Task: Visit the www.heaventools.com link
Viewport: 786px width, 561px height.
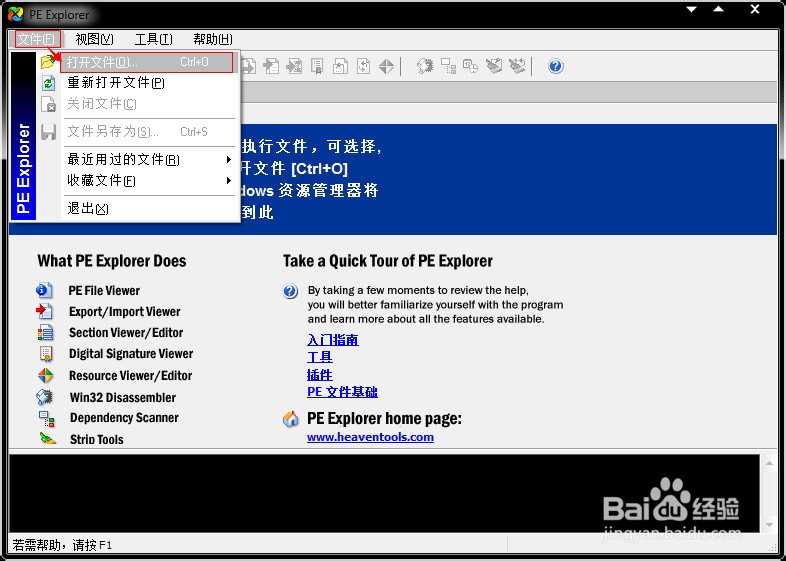Action: tap(370, 437)
